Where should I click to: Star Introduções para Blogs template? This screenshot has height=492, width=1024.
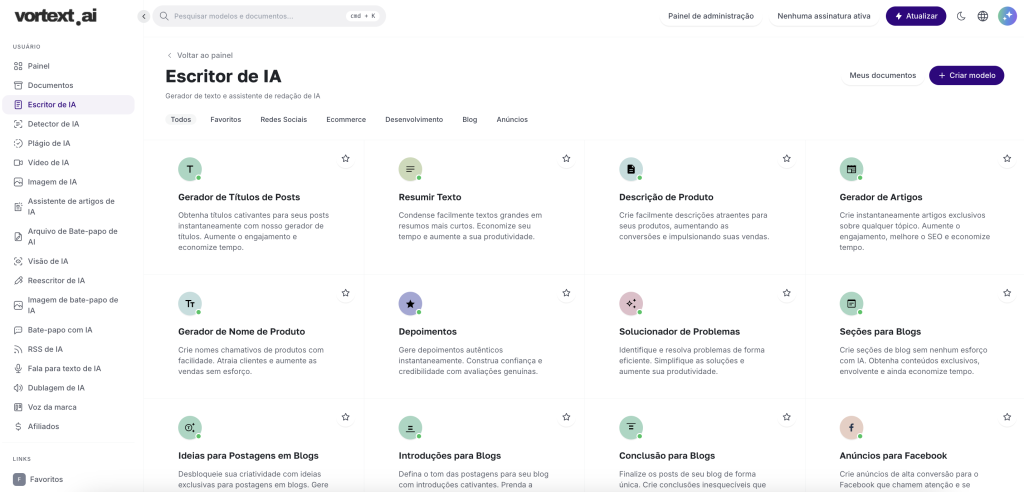[x=566, y=417]
